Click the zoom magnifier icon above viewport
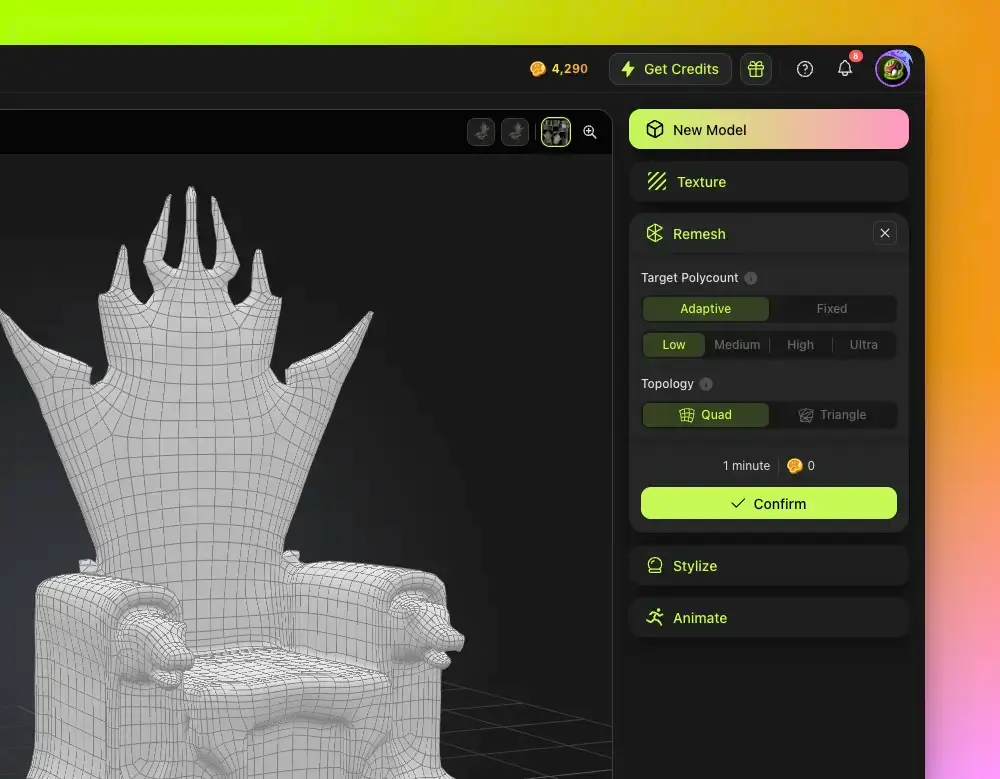This screenshot has width=1000, height=779. (x=590, y=131)
